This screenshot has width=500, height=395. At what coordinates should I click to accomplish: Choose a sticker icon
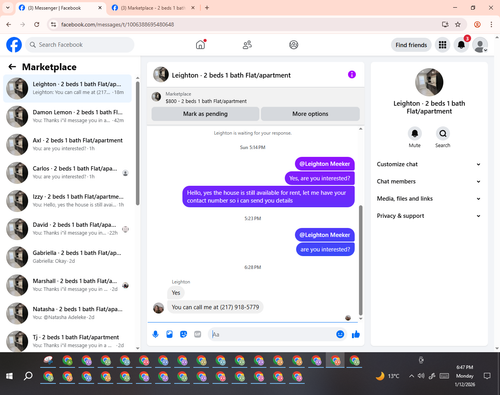coord(183,334)
